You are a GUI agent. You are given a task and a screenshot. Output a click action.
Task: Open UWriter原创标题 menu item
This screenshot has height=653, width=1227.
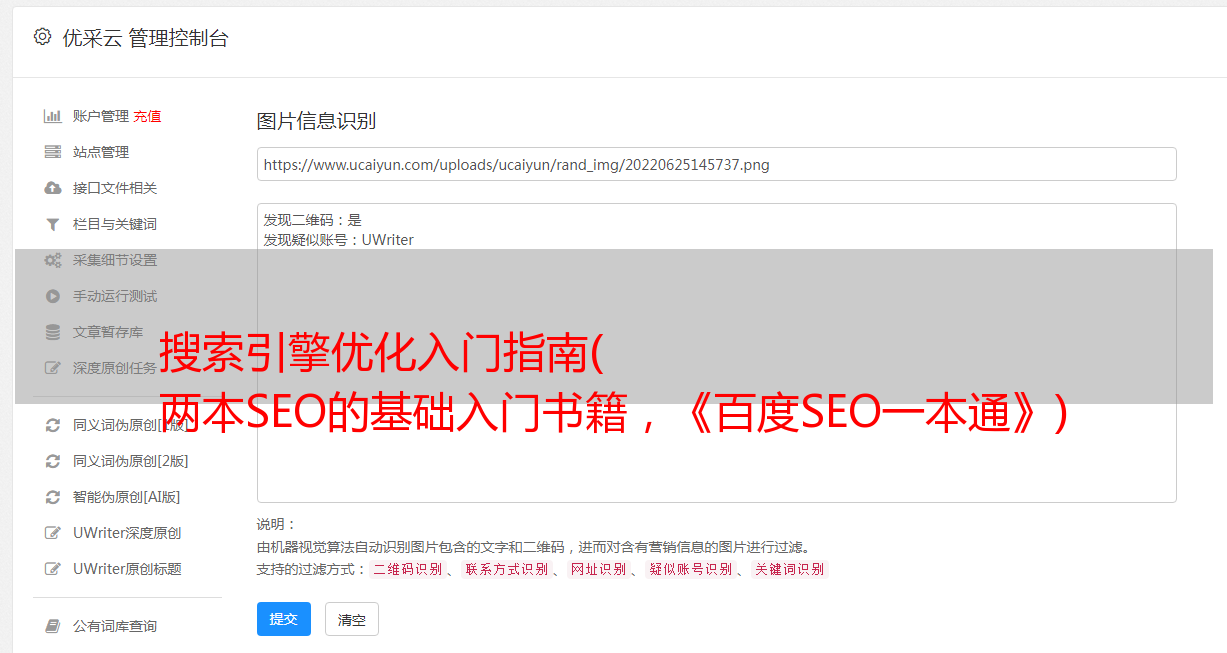click(x=127, y=569)
